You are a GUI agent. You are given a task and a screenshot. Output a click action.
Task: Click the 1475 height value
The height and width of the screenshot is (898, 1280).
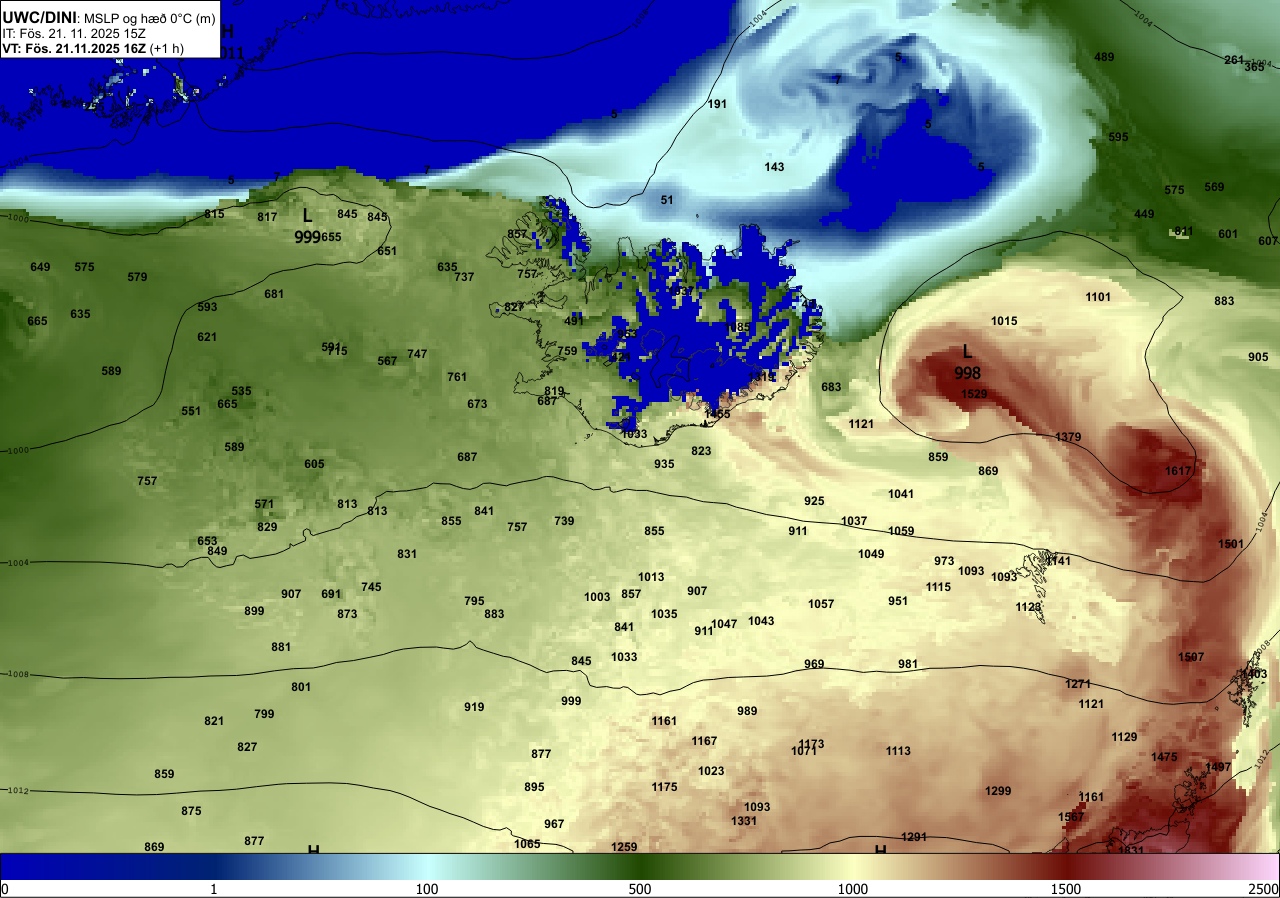[1164, 757]
